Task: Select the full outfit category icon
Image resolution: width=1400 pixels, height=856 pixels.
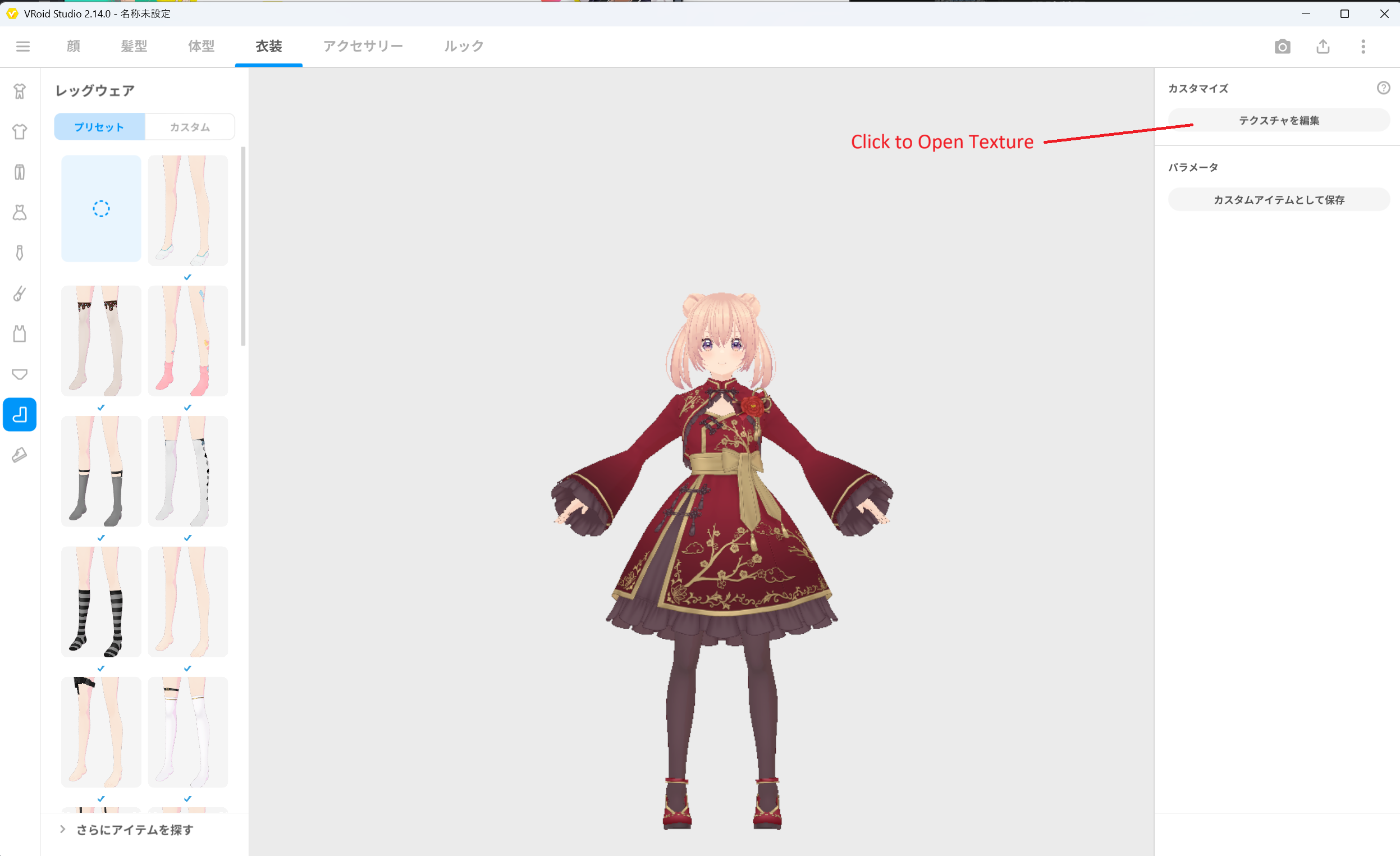Action: [x=20, y=91]
